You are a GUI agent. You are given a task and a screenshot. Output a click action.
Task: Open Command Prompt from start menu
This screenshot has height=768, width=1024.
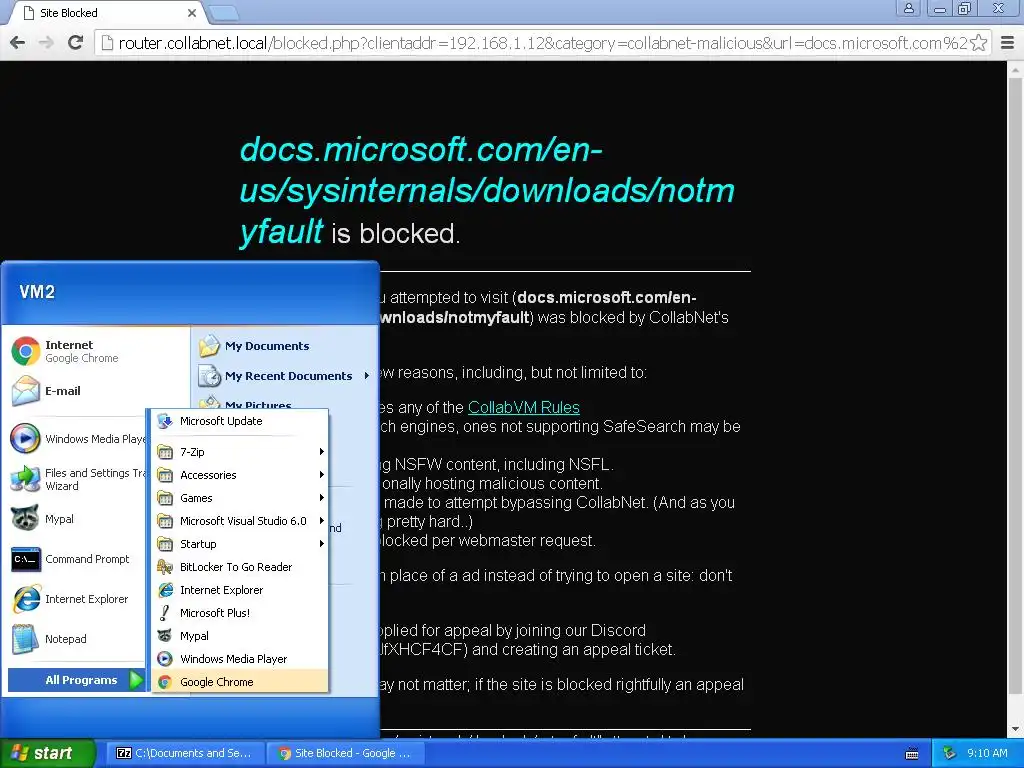[x=77, y=559]
